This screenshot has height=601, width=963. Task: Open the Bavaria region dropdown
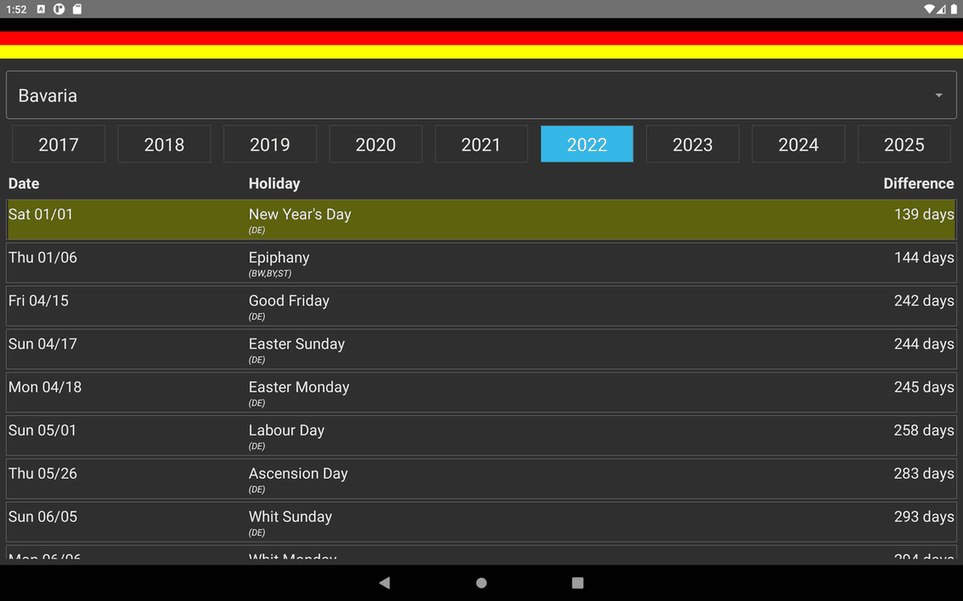coord(481,95)
